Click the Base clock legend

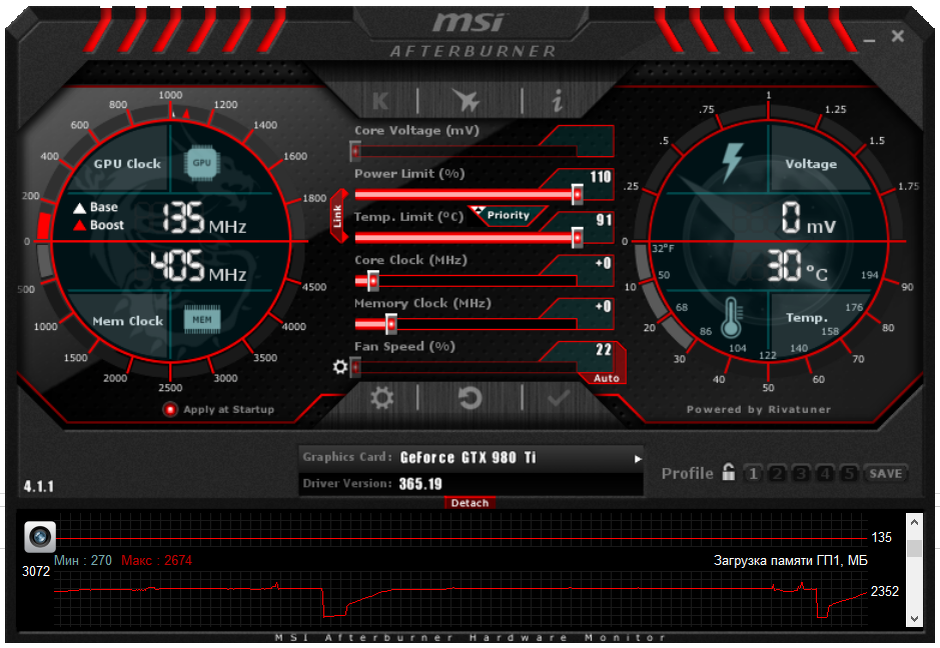tap(96, 207)
